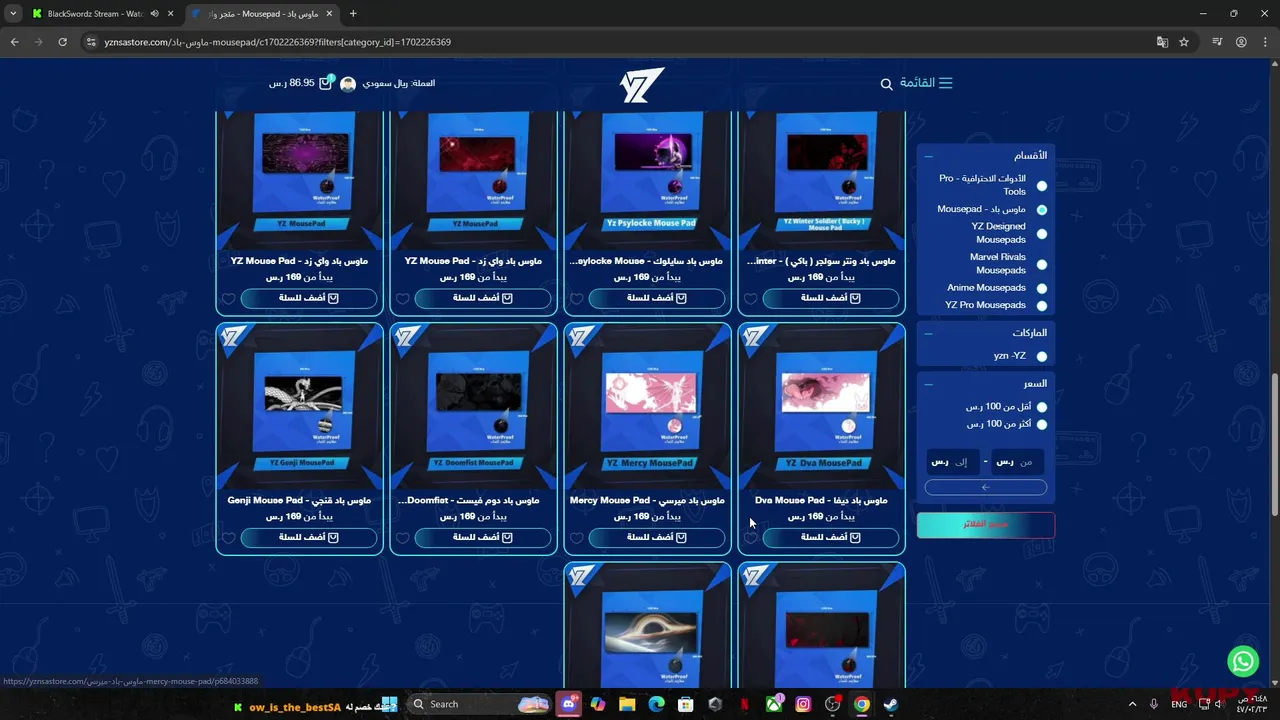The height and width of the screenshot is (720, 1280).
Task: Add Winter Soldier mouse pad to cart
Action: (831, 298)
